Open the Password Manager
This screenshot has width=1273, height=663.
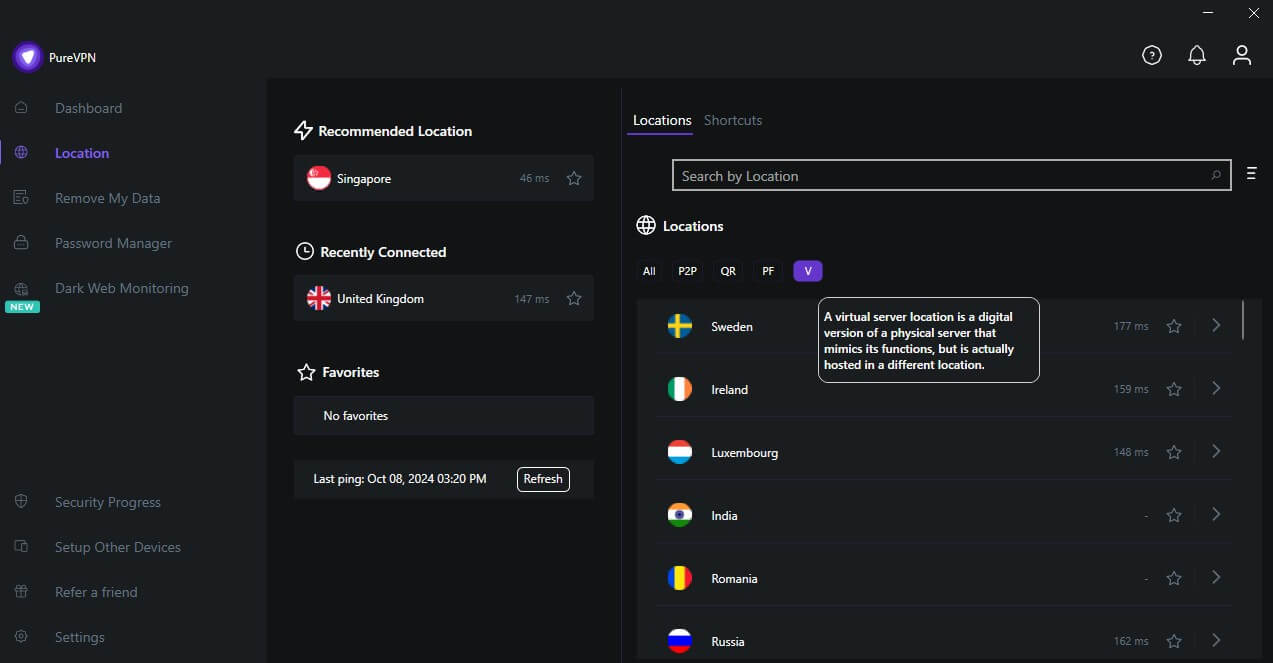click(x=112, y=242)
